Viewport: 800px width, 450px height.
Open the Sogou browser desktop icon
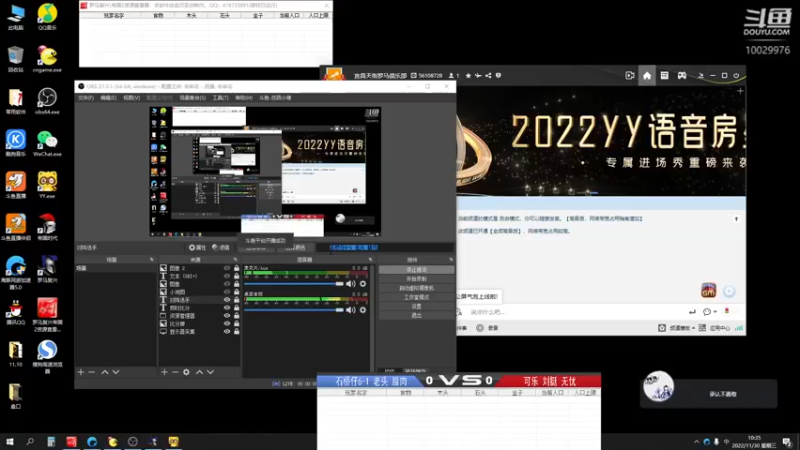pyautogui.click(x=47, y=356)
